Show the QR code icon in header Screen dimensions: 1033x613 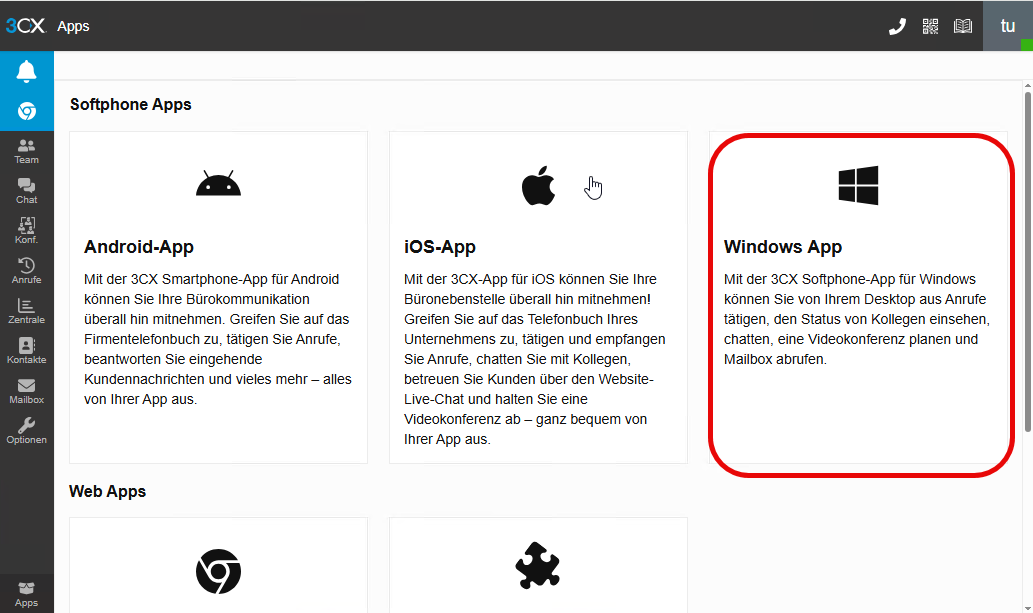pos(930,26)
